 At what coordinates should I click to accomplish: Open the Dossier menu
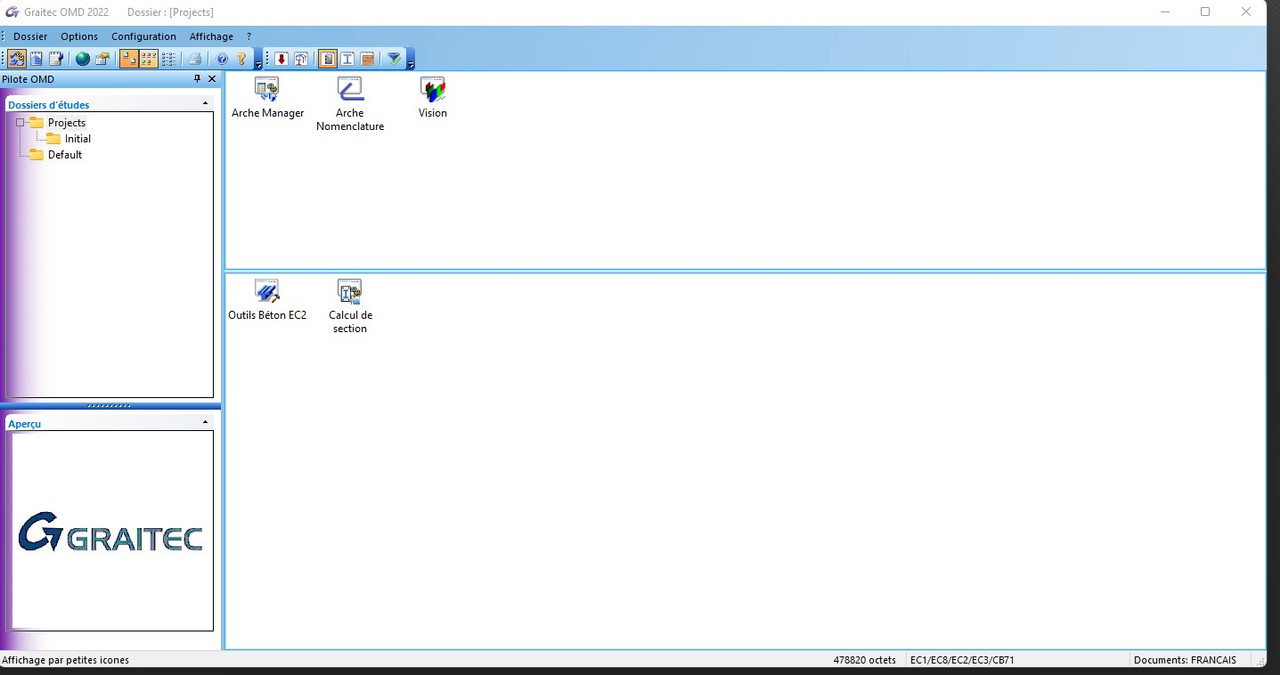pos(30,37)
